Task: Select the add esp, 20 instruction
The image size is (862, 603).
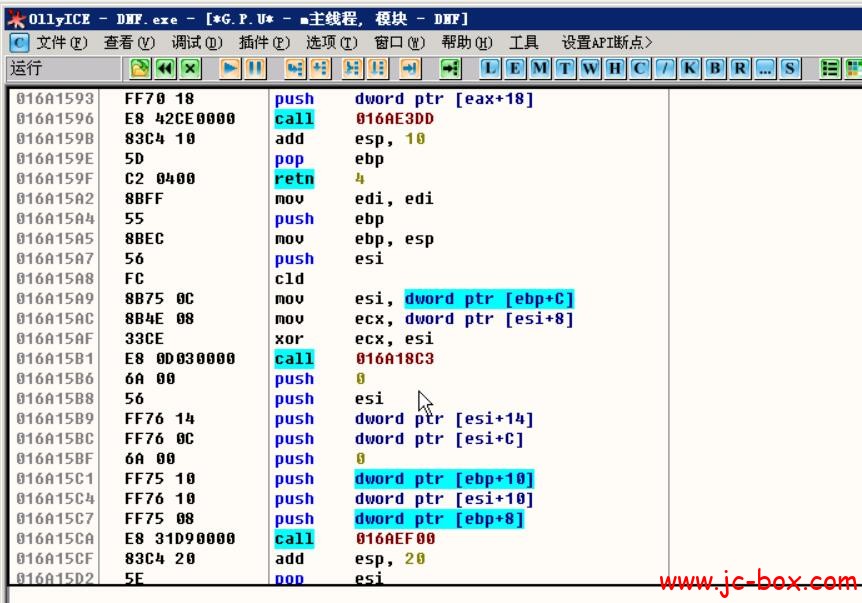Action: [350, 558]
